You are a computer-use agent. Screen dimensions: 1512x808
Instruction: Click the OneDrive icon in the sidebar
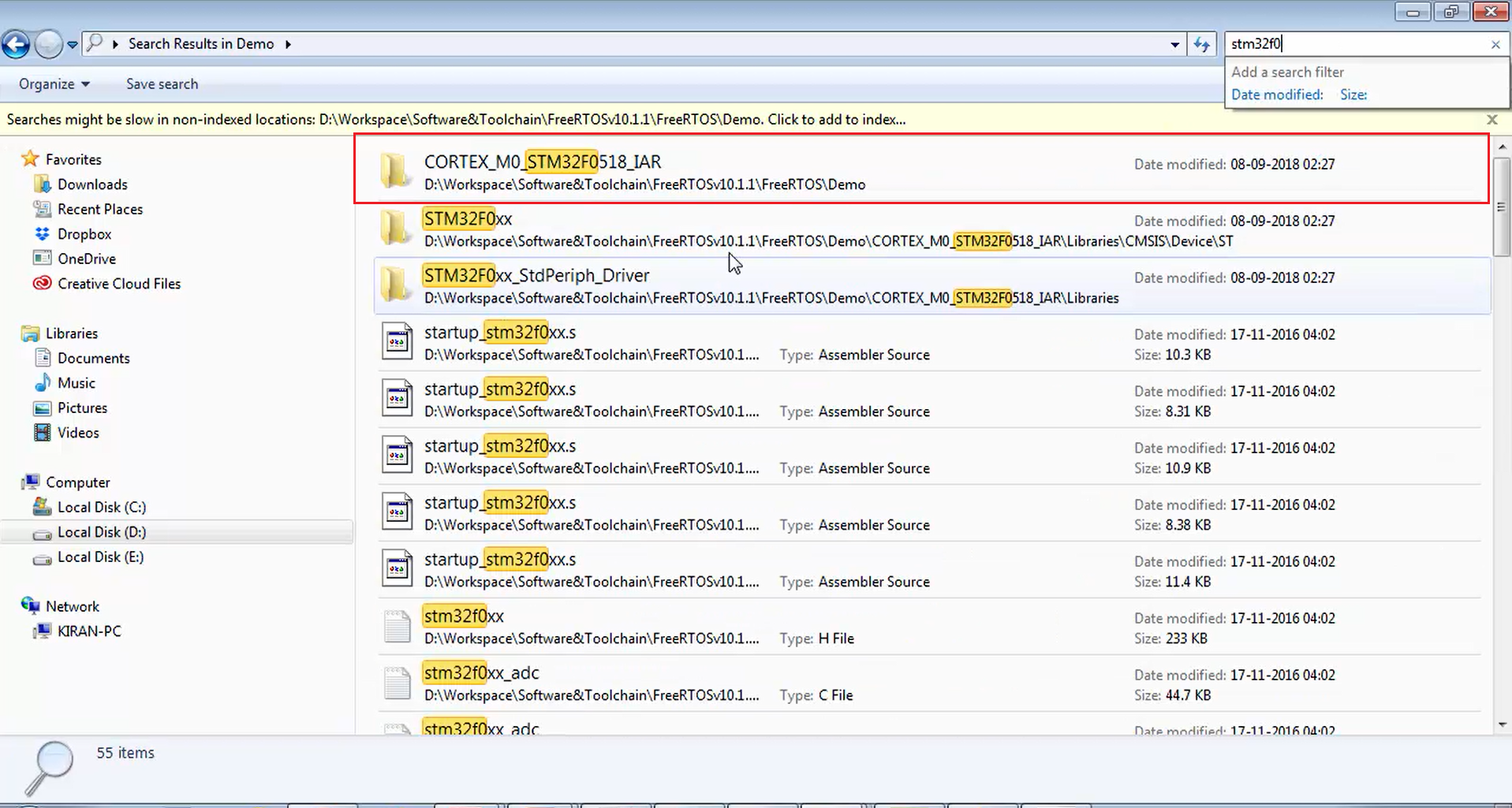42,259
